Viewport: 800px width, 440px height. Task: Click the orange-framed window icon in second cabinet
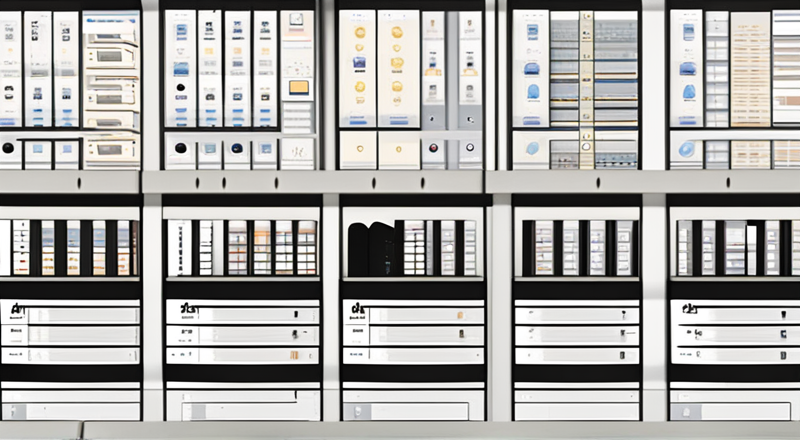click(298, 88)
